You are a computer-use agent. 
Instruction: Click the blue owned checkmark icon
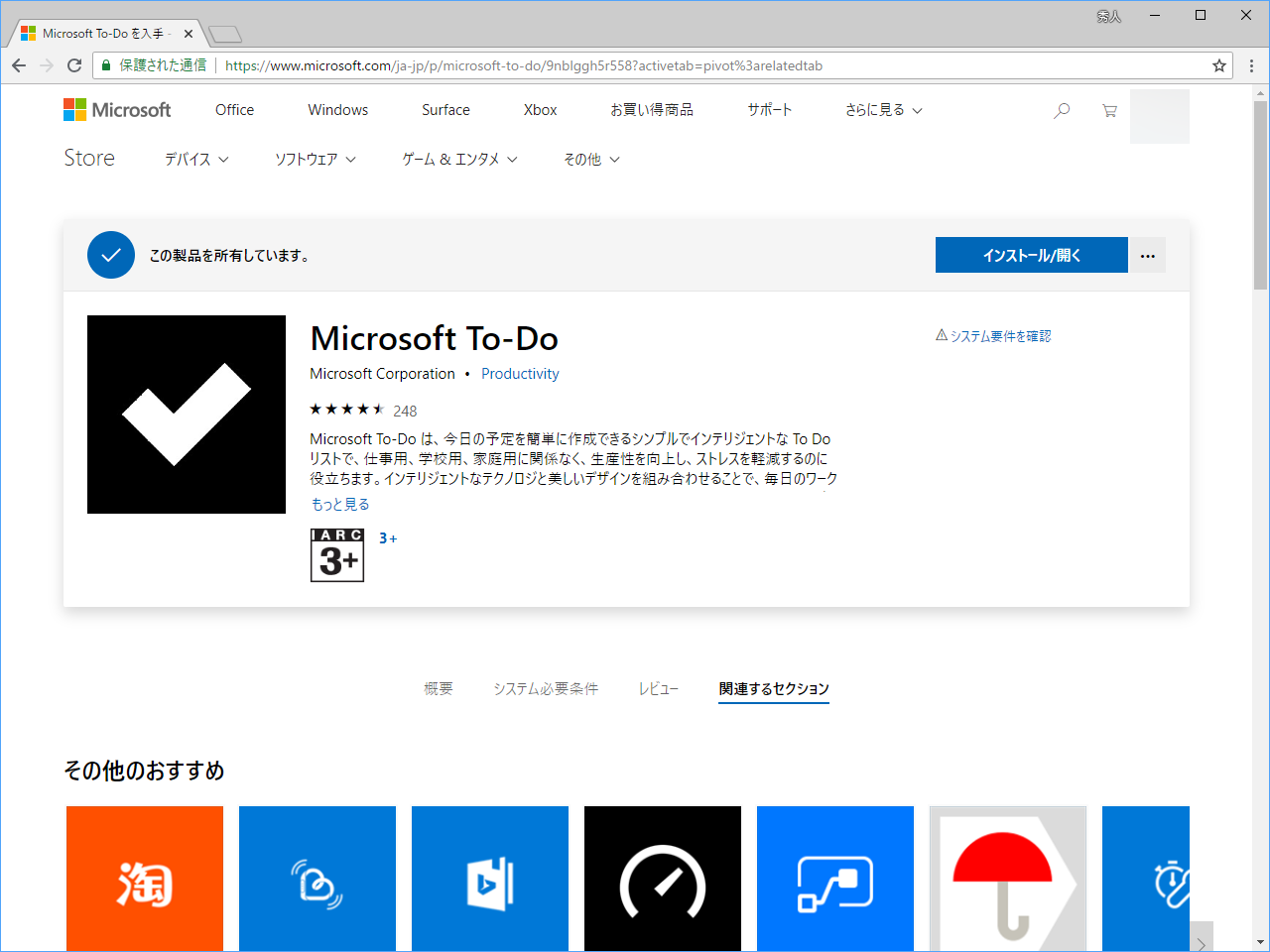tap(111, 255)
